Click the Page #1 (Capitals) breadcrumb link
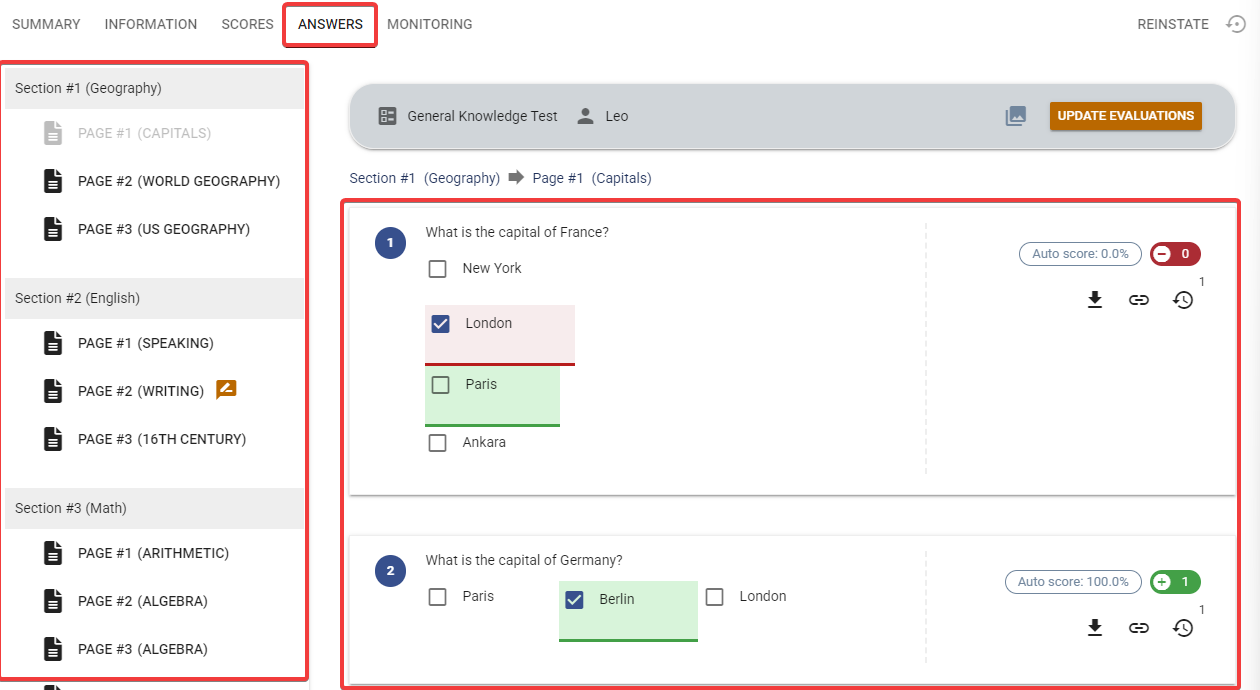 click(592, 178)
